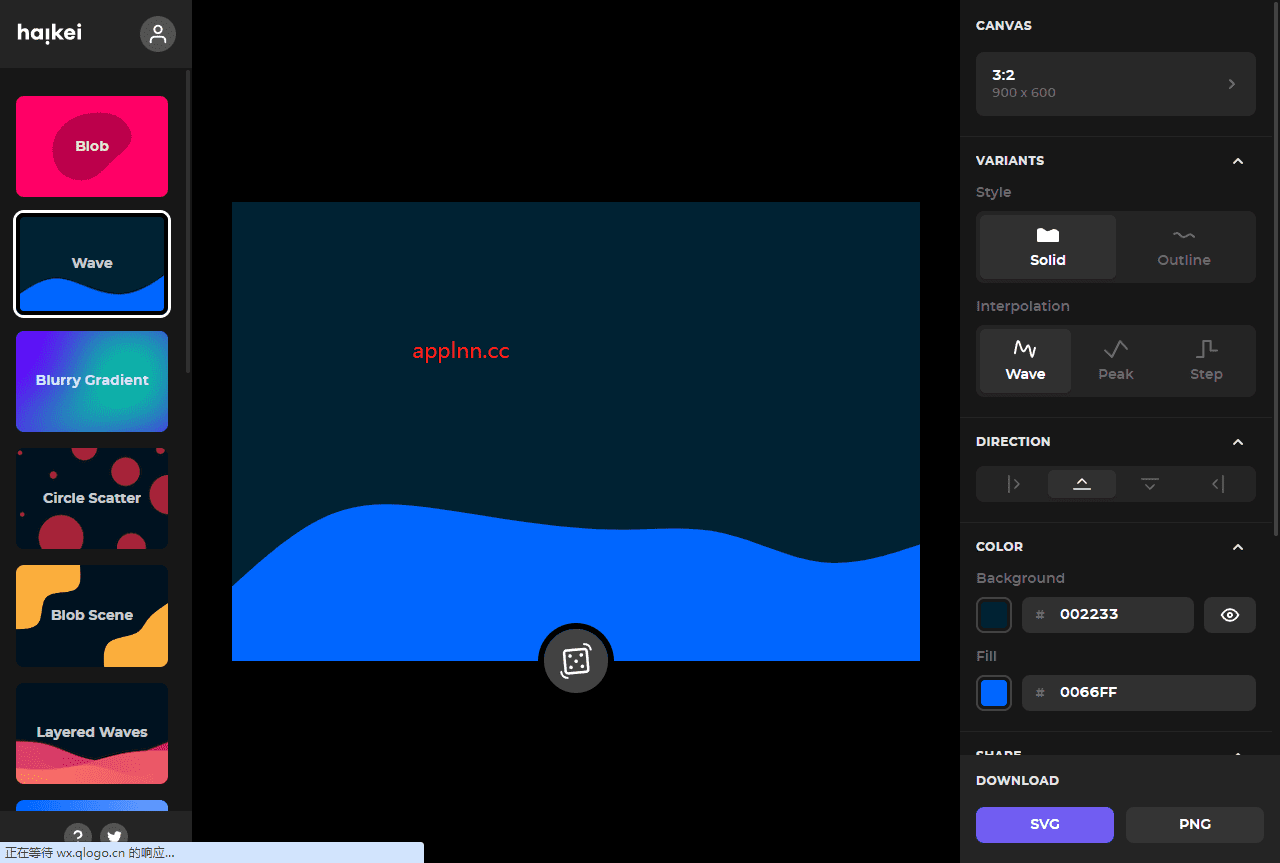Click the dice randomize button
Image resolution: width=1280 pixels, height=863 pixels.
pos(576,661)
